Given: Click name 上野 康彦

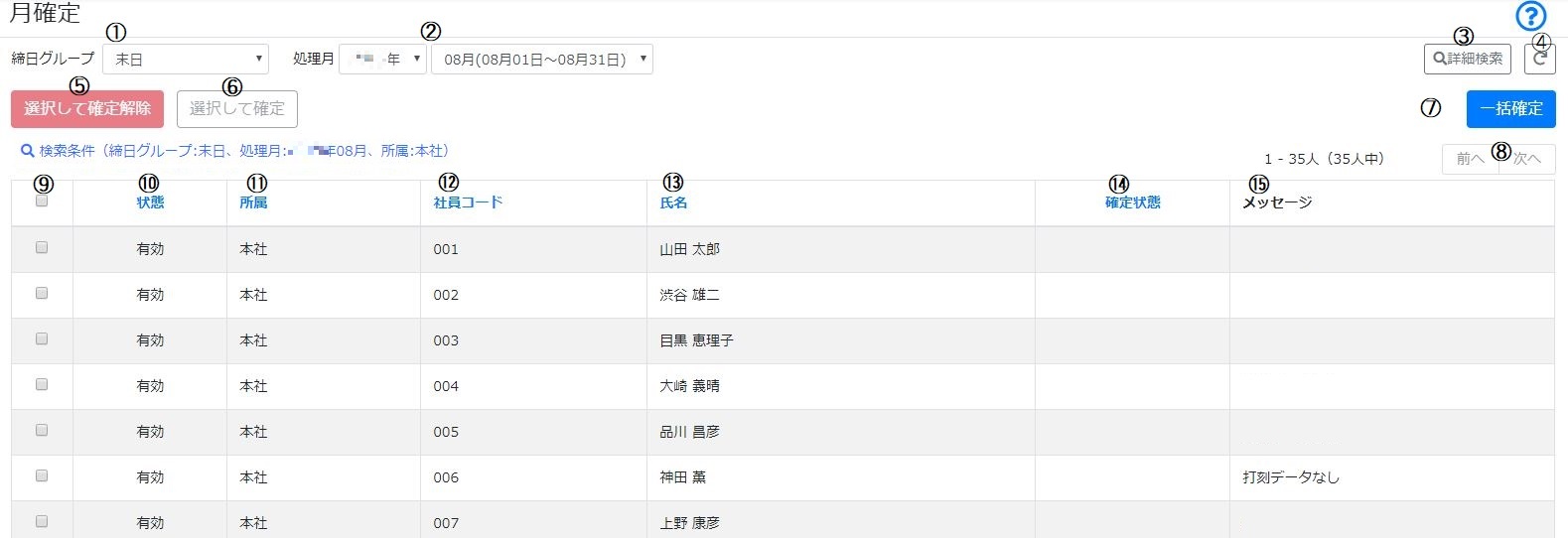Looking at the screenshot, I should coord(690,523).
